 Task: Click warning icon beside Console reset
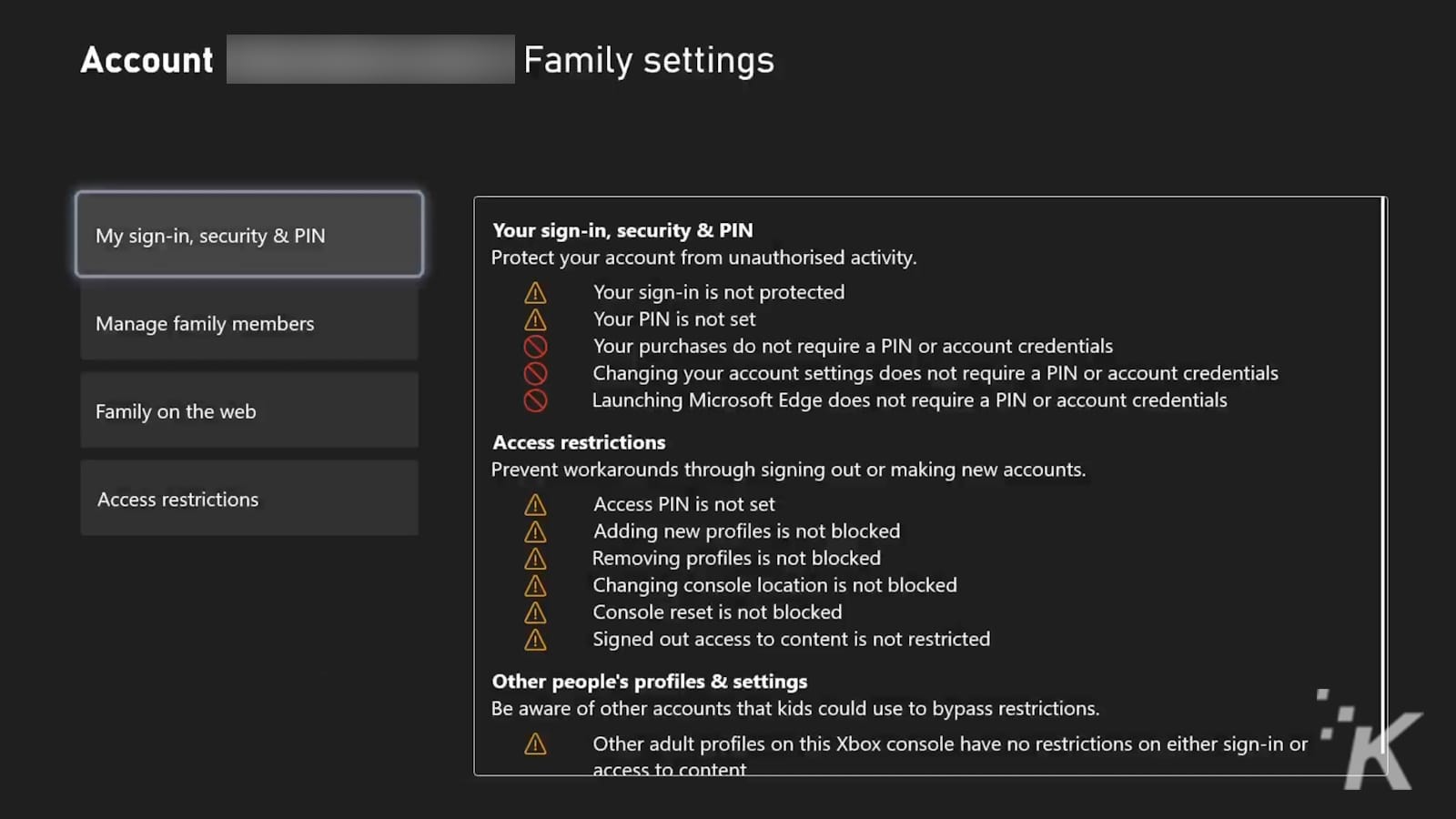[535, 612]
